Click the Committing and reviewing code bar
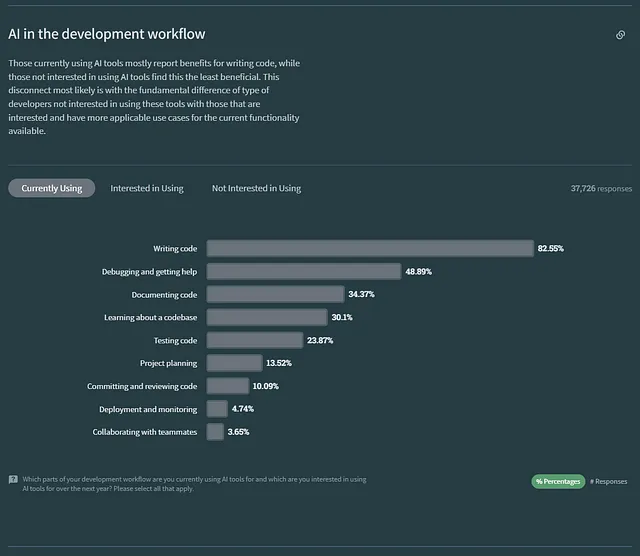This screenshot has width=640, height=556. [227, 386]
